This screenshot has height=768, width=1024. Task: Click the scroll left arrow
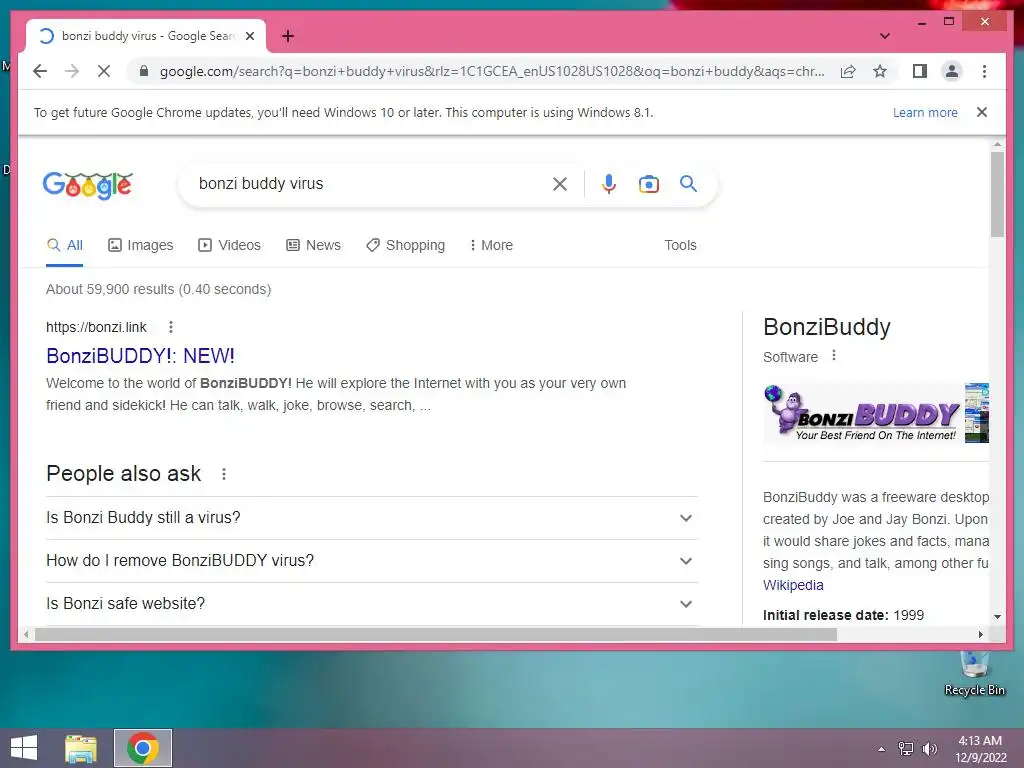coord(25,634)
